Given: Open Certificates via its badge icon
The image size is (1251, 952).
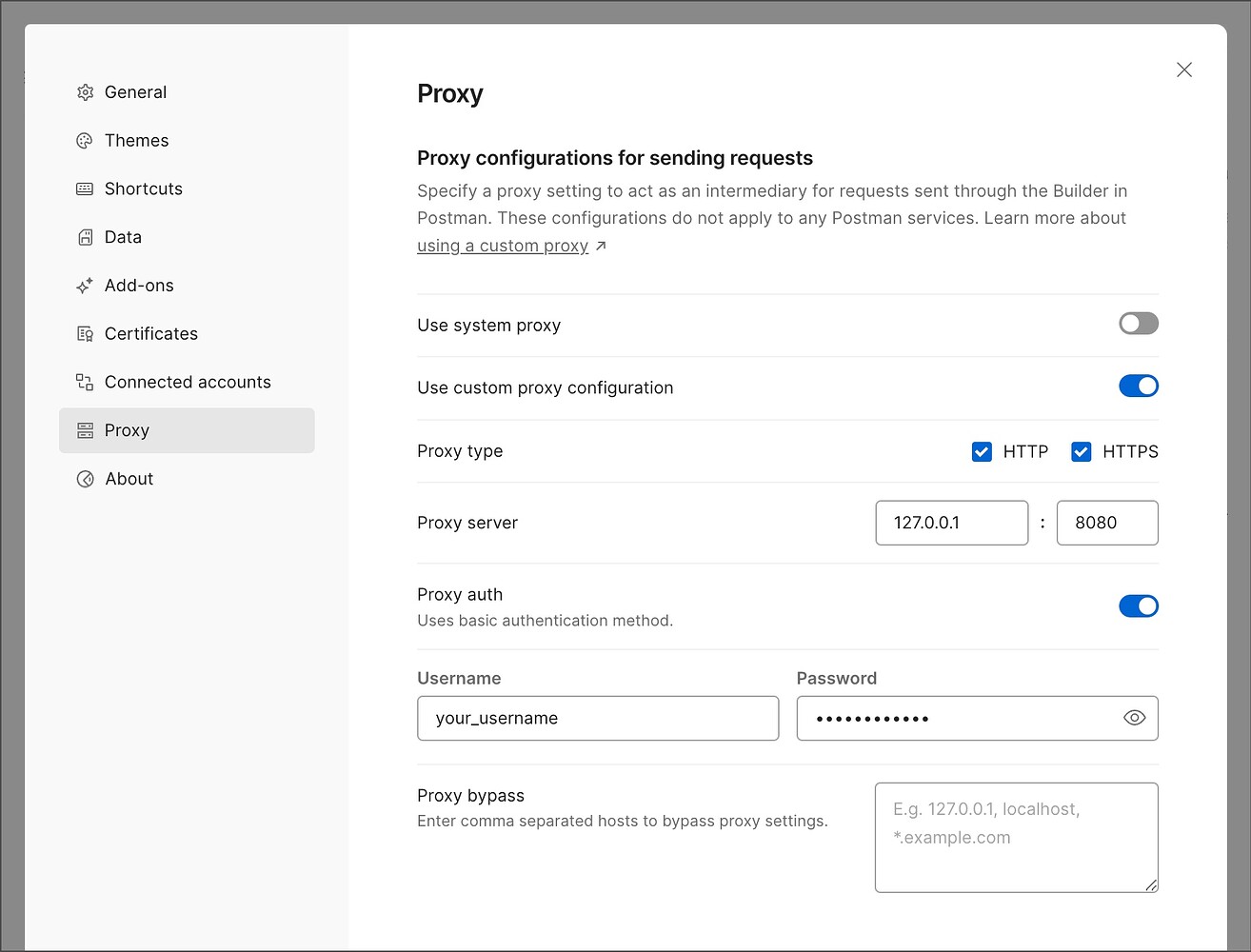Looking at the screenshot, I should (85, 333).
